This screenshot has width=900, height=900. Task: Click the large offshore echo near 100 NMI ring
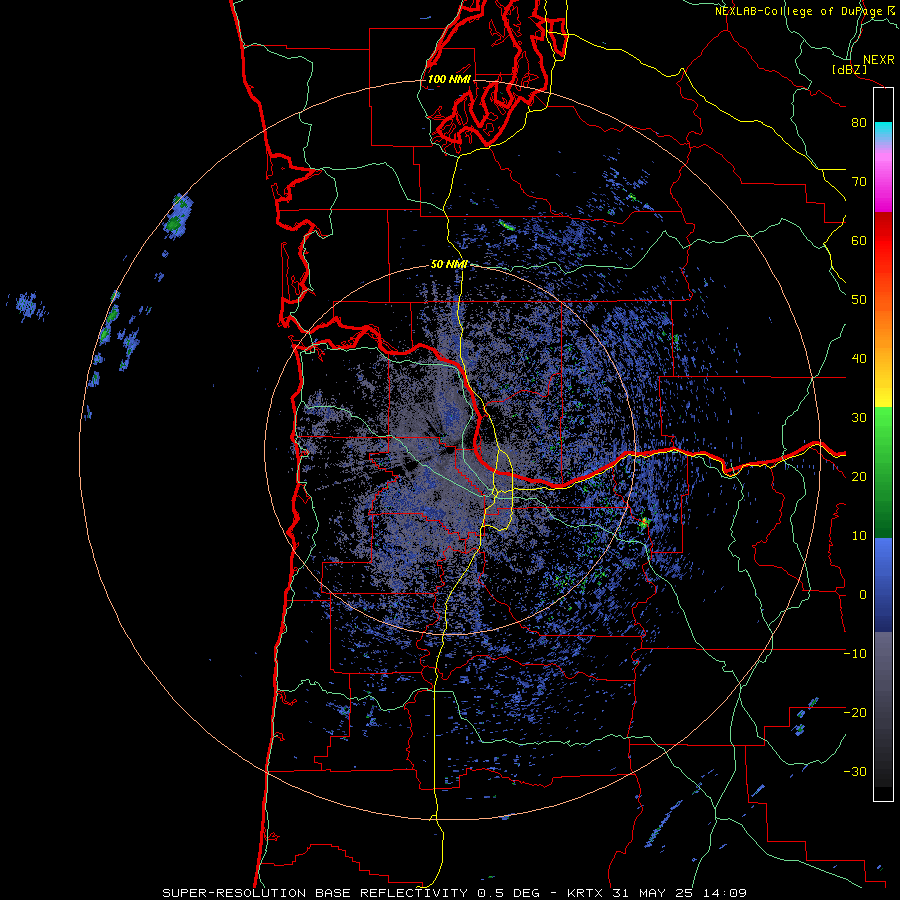click(177, 216)
